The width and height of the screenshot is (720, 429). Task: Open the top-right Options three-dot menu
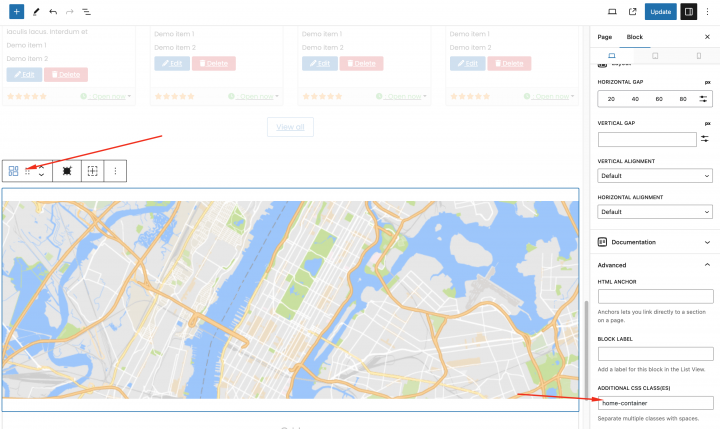pyautogui.click(x=708, y=12)
